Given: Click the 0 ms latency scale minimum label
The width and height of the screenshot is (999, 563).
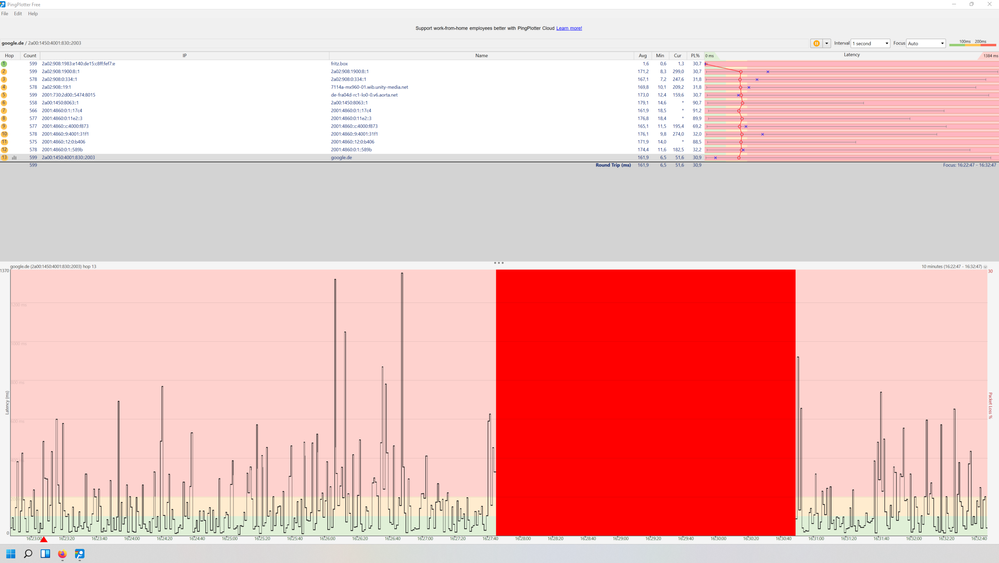Looking at the screenshot, I should 710,56.
